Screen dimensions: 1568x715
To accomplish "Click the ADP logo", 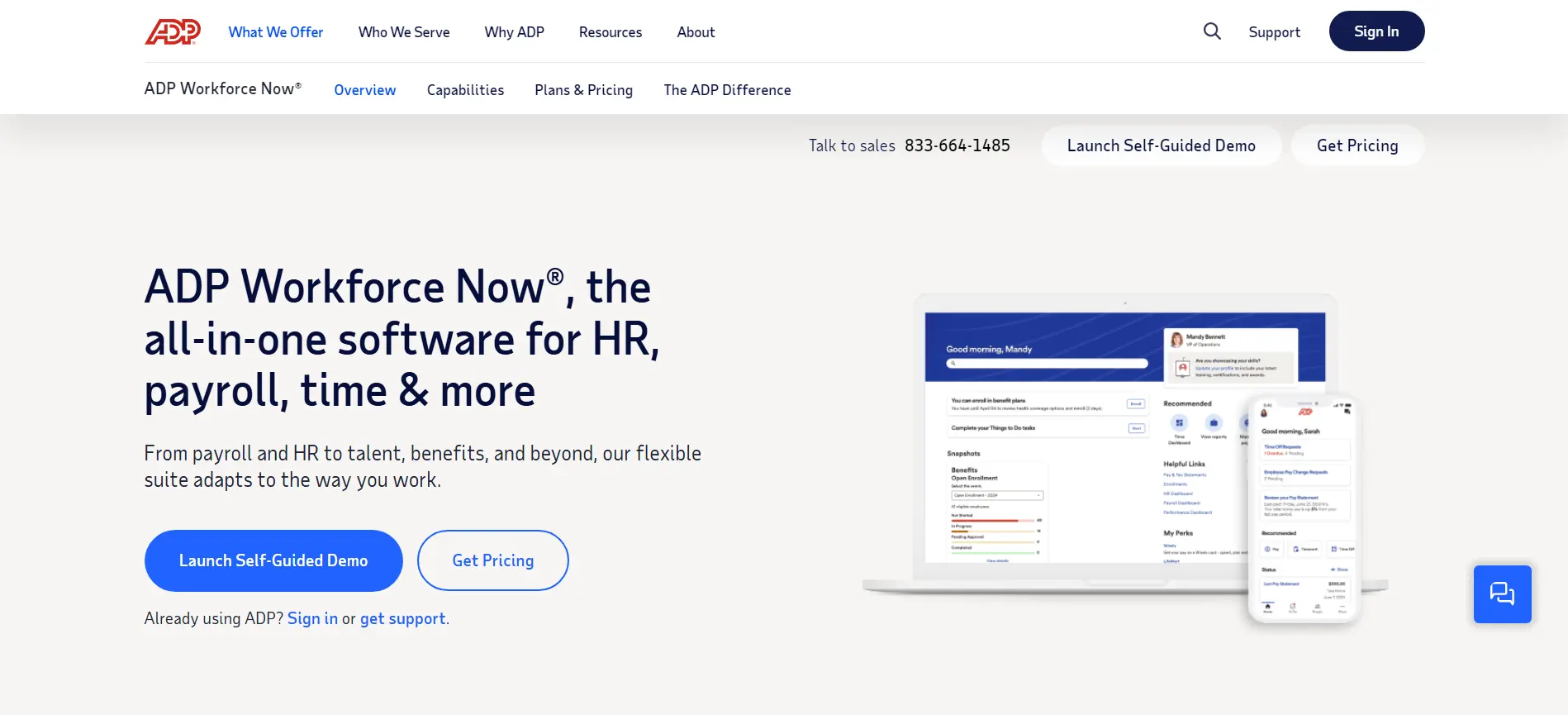I will pos(173,31).
